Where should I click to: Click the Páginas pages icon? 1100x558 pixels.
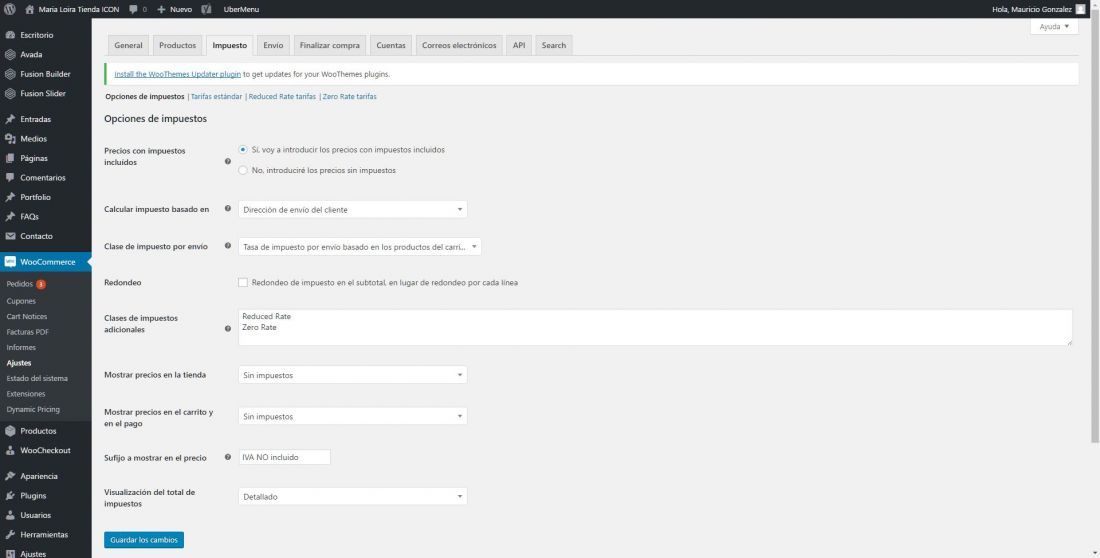10,158
